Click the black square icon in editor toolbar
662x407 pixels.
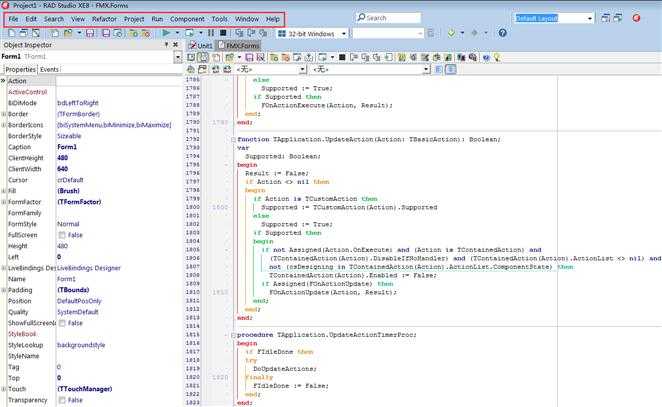pos(342,57)
